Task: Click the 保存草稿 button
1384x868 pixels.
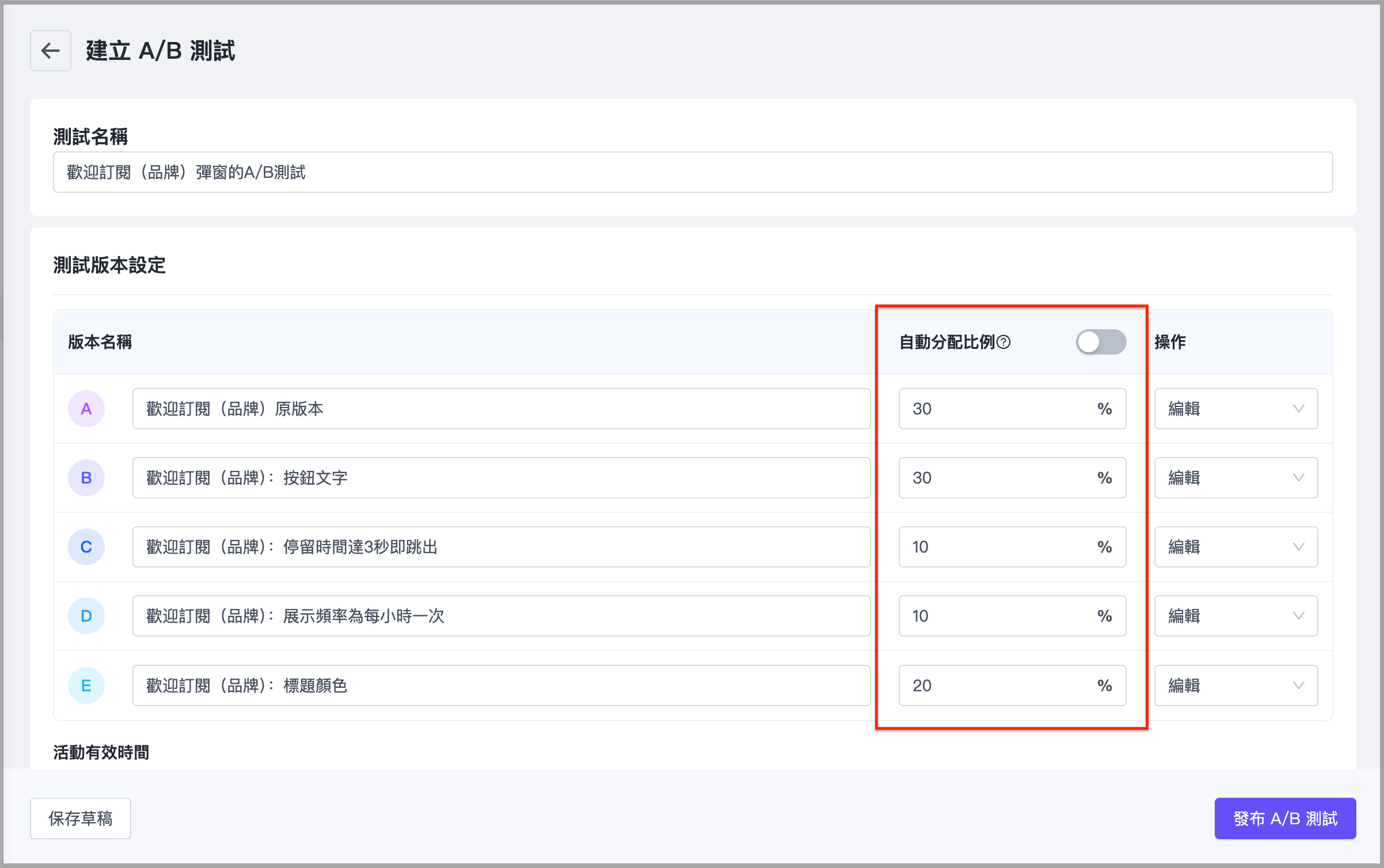Action: pyautogui.click(x=81, y=818)
